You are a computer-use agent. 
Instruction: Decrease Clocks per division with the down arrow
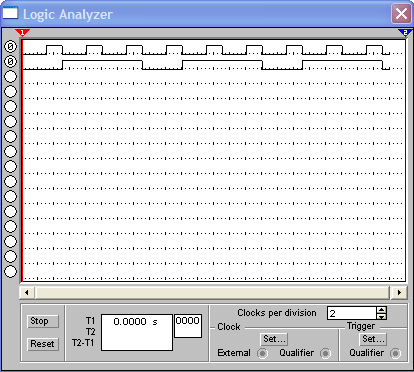(382, 317)
